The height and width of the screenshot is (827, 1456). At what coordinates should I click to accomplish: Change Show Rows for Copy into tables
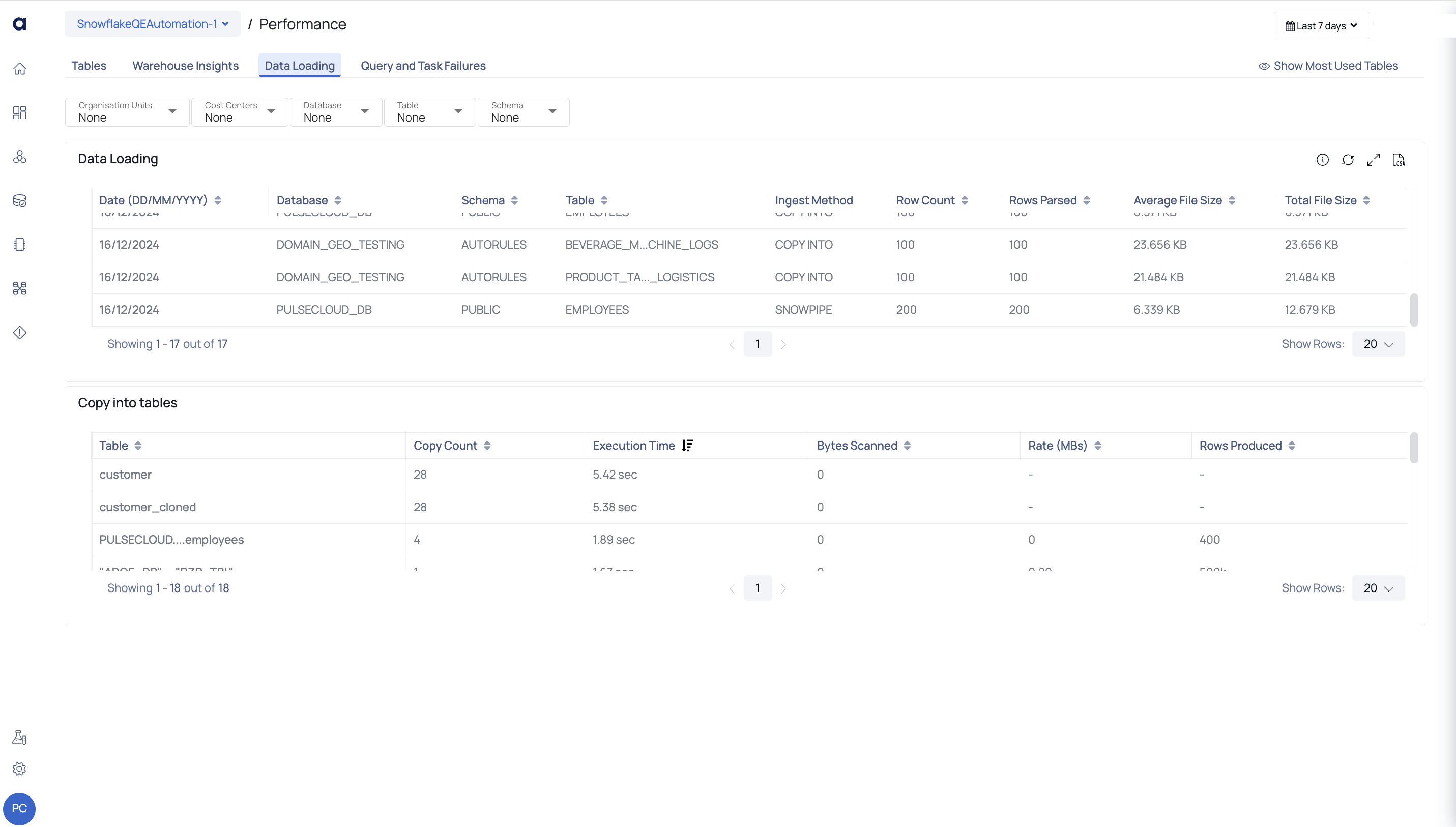[x=1378, y=588]
